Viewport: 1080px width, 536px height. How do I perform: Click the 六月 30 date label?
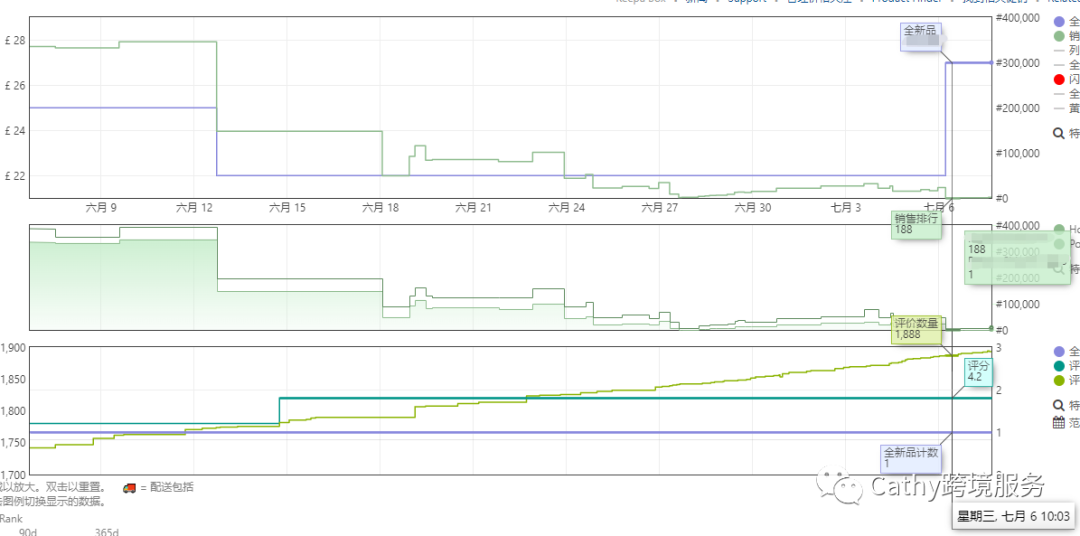753,207
